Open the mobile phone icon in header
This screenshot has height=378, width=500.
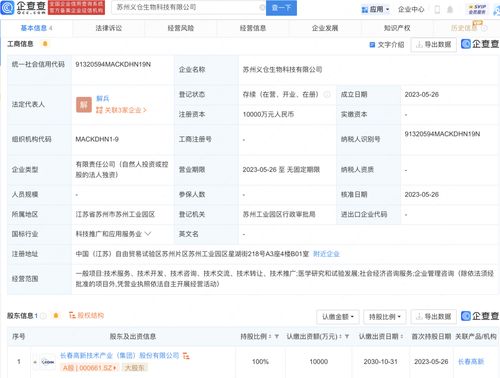coord(437,9)
